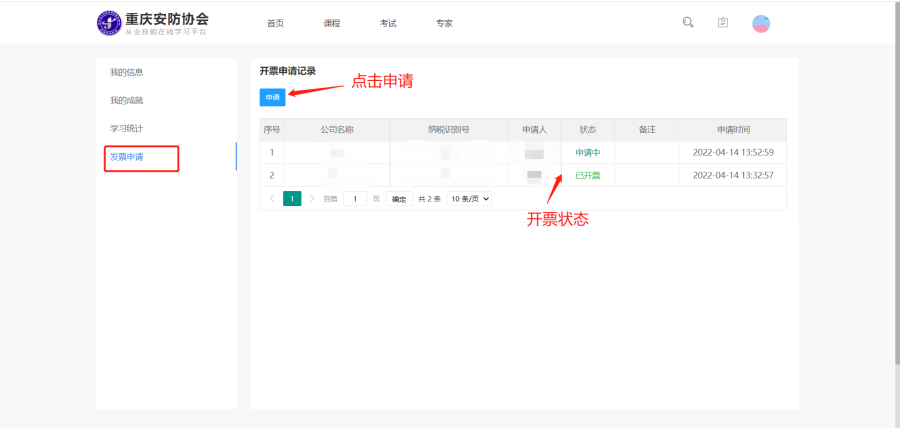Click page number 1 button
The width and height of the screenshot is (900, 428).
pyautogui.click(x=292, y=199)
